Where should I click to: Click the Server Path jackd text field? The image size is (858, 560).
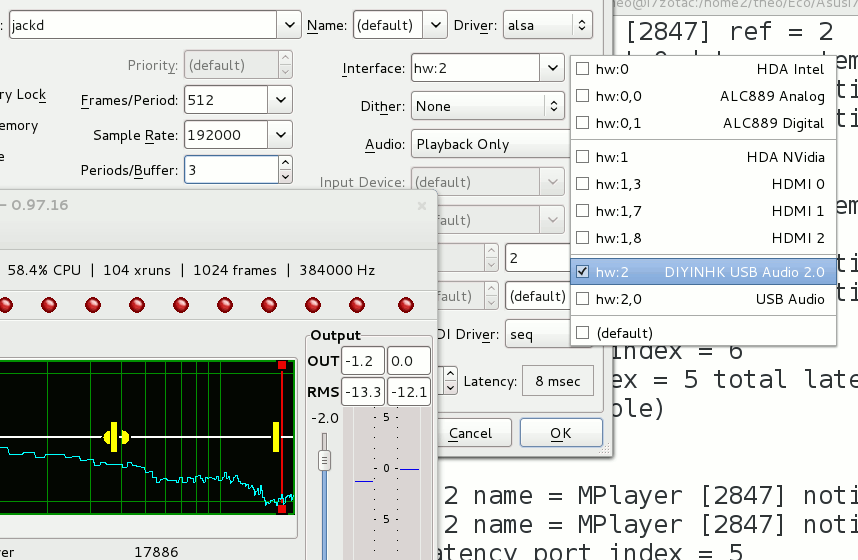(140, 25)
